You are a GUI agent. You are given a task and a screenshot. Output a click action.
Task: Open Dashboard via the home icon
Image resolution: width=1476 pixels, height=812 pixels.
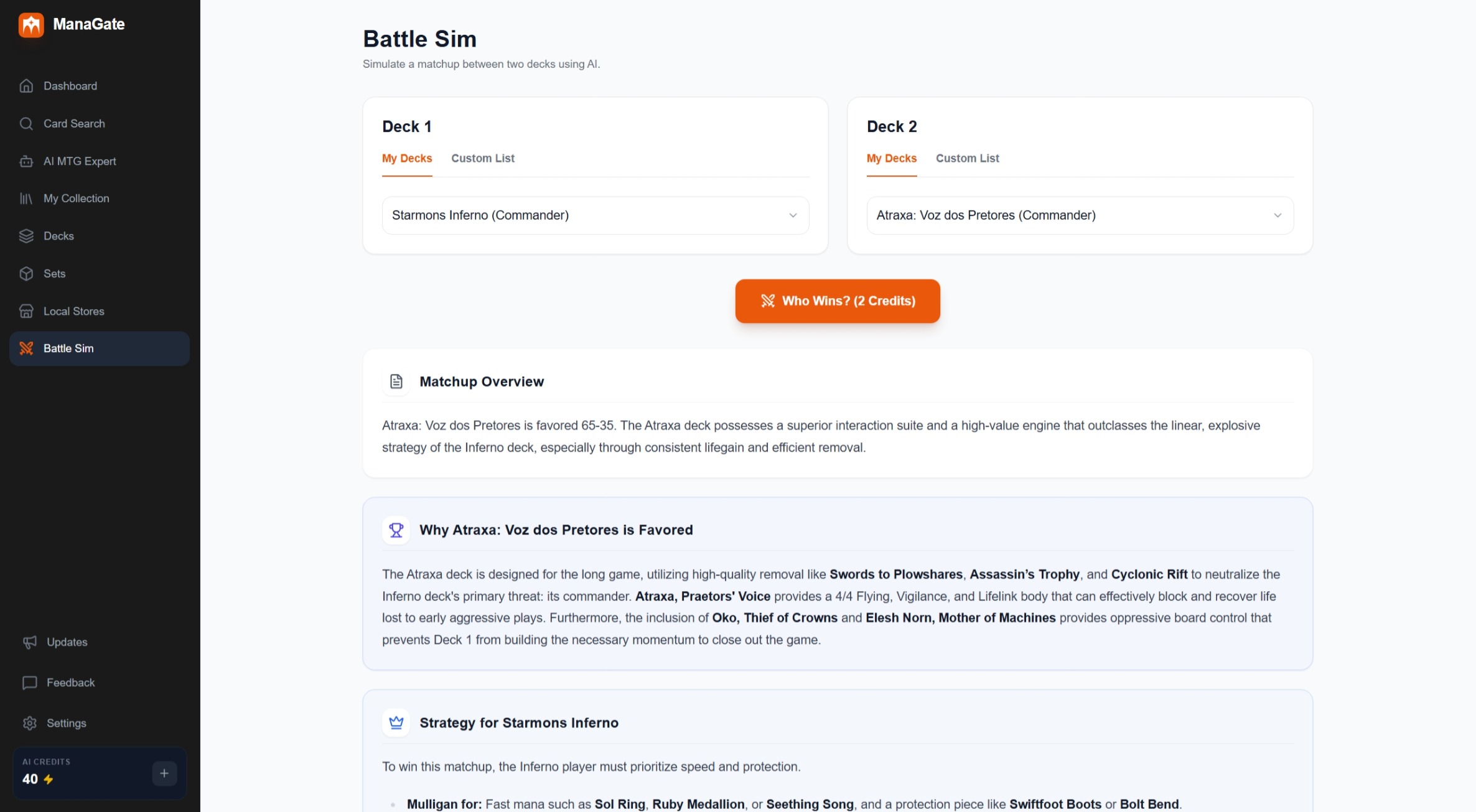26,86
